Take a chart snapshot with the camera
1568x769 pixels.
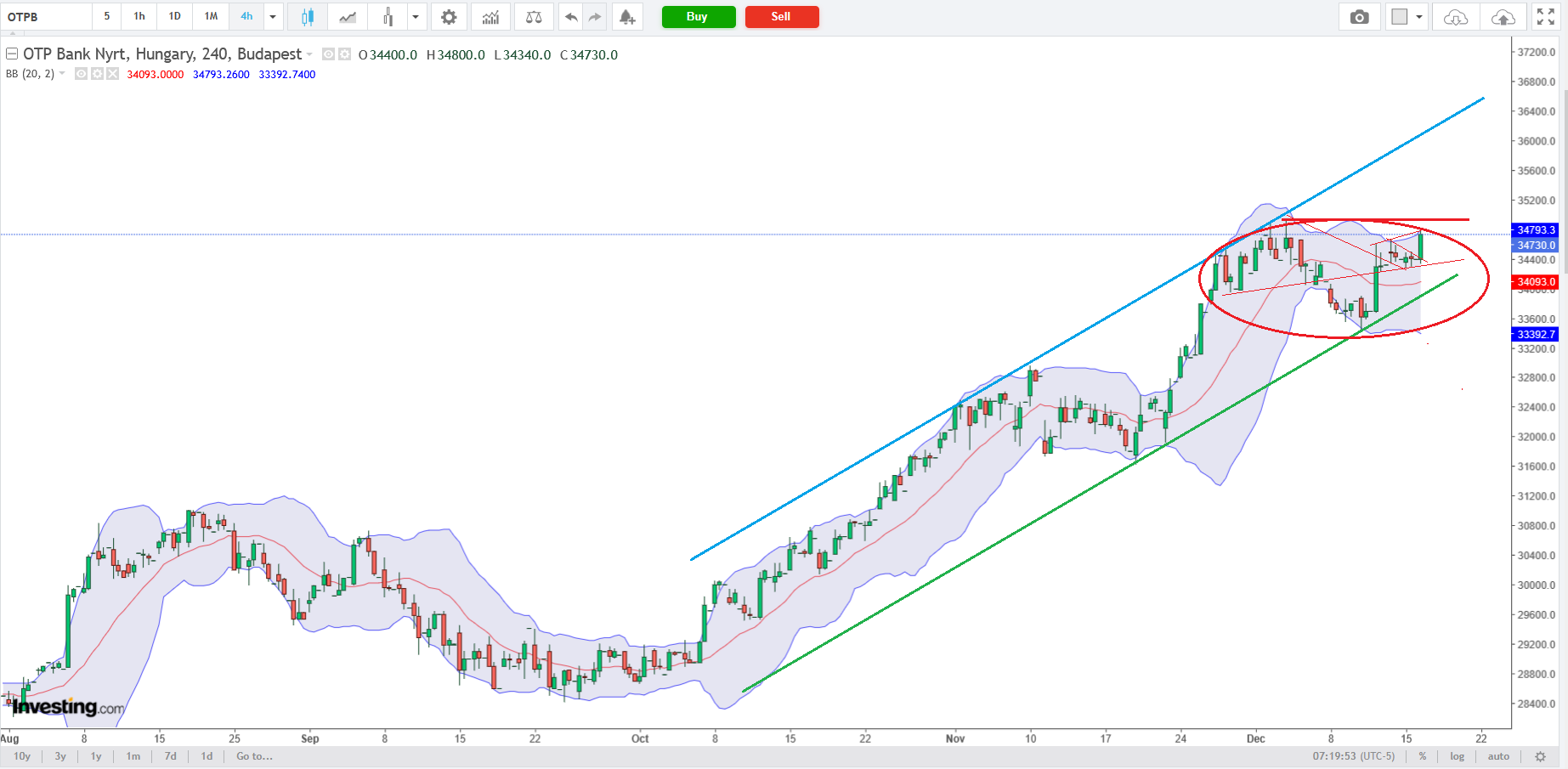(x=1360, y=16)
